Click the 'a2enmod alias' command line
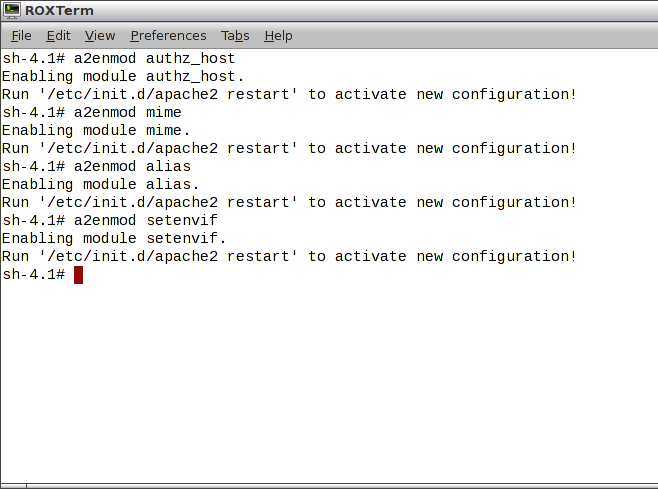 pos(96,166)
